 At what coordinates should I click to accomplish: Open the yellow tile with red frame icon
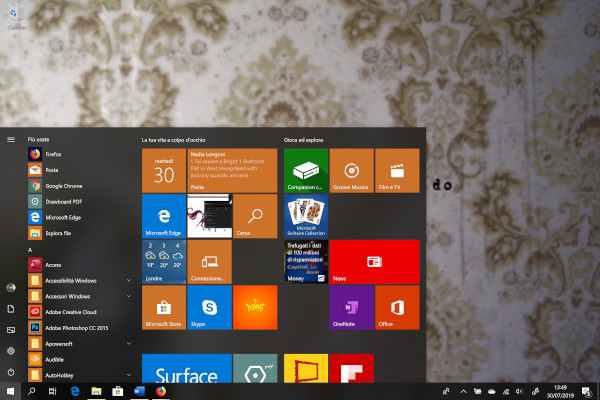pos(306,368)
